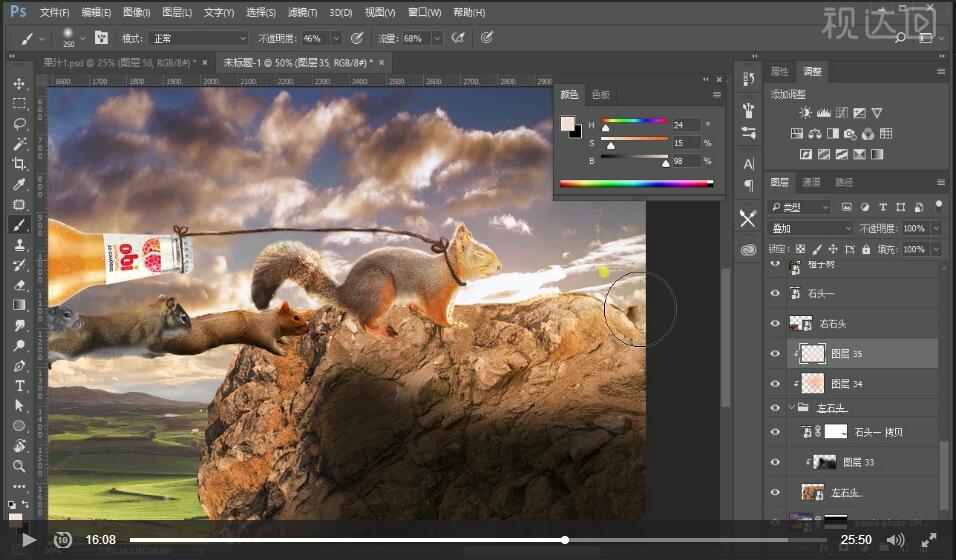Select the Horizontal Type tool

click(x=19, y=386)
